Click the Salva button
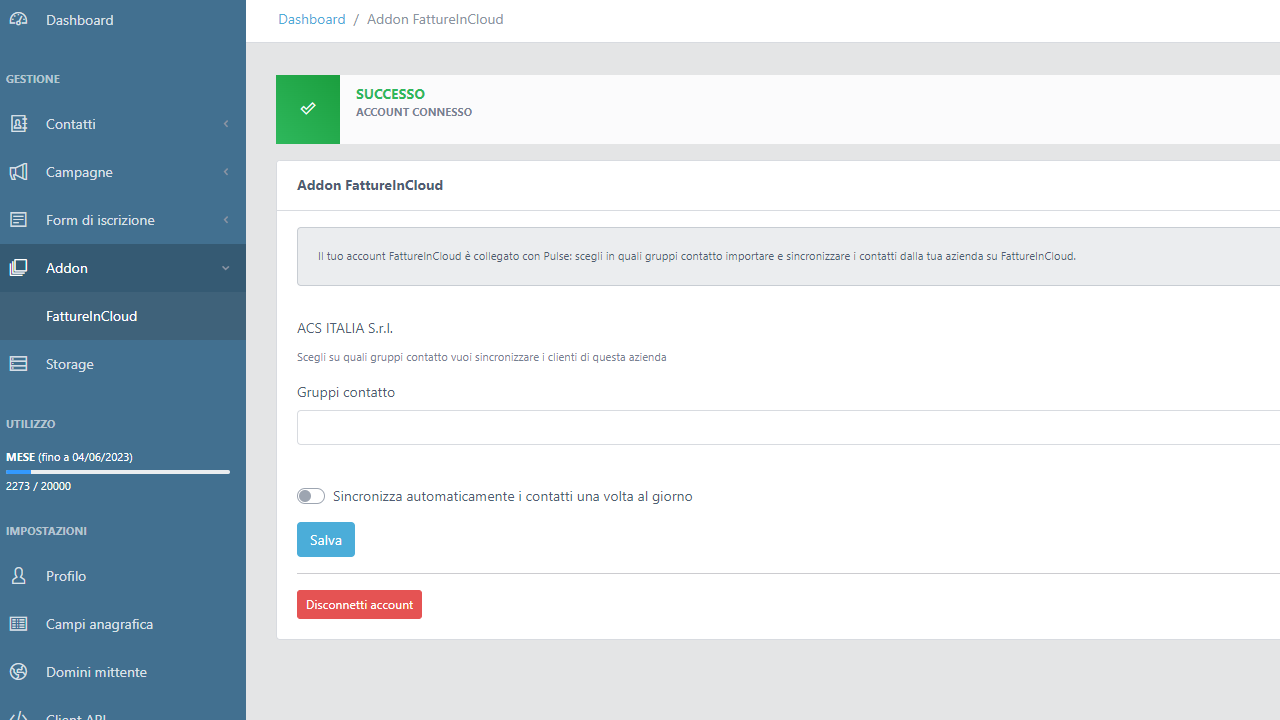 point(326,540)
